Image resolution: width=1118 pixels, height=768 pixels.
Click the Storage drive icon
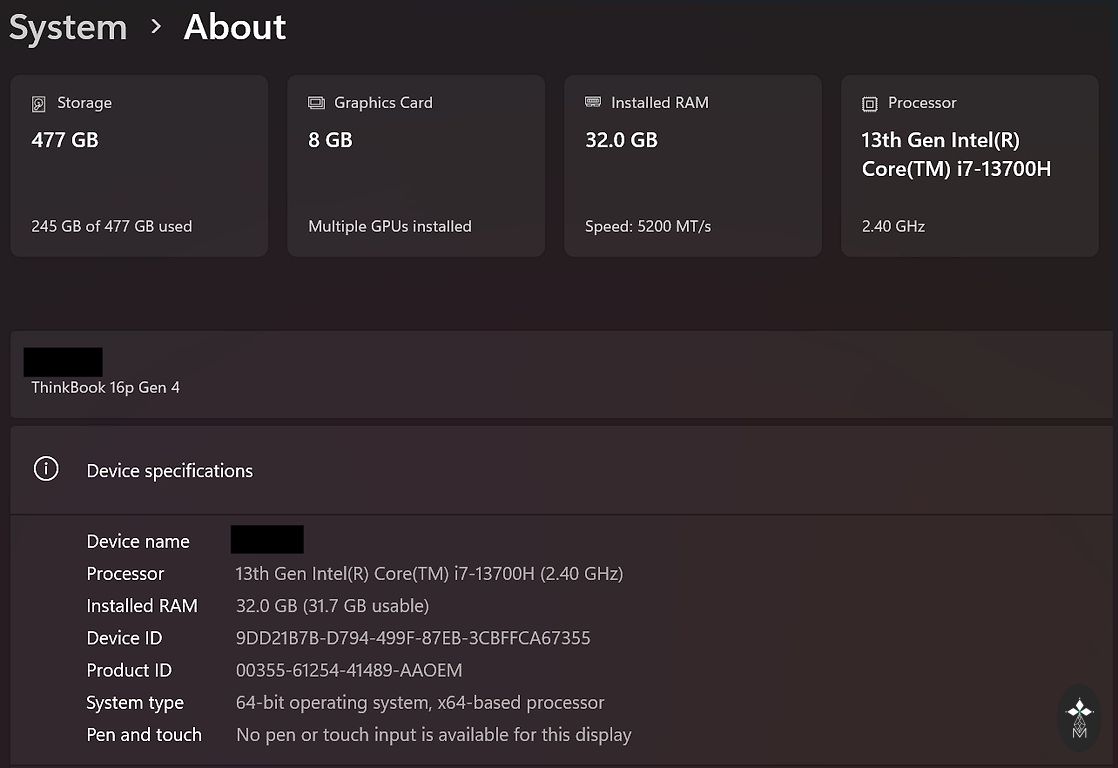(39, 103)
